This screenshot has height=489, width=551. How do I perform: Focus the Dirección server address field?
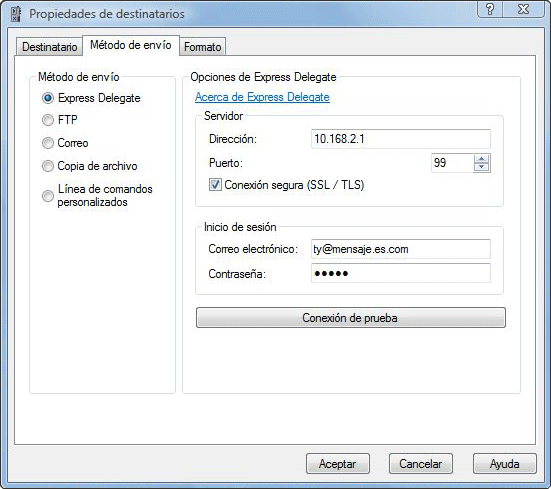tap(401, 139)
